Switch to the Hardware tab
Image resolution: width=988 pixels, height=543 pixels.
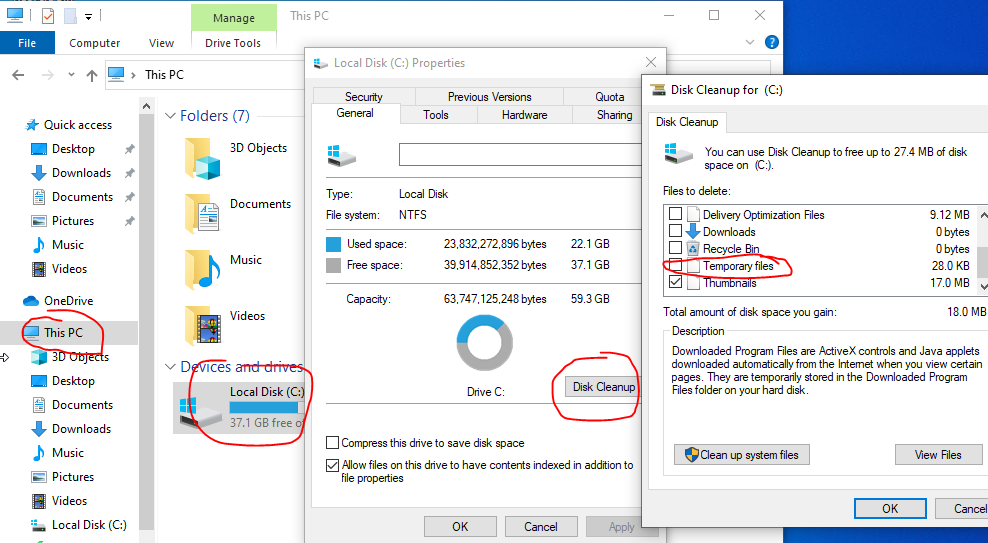coord(524,115)
